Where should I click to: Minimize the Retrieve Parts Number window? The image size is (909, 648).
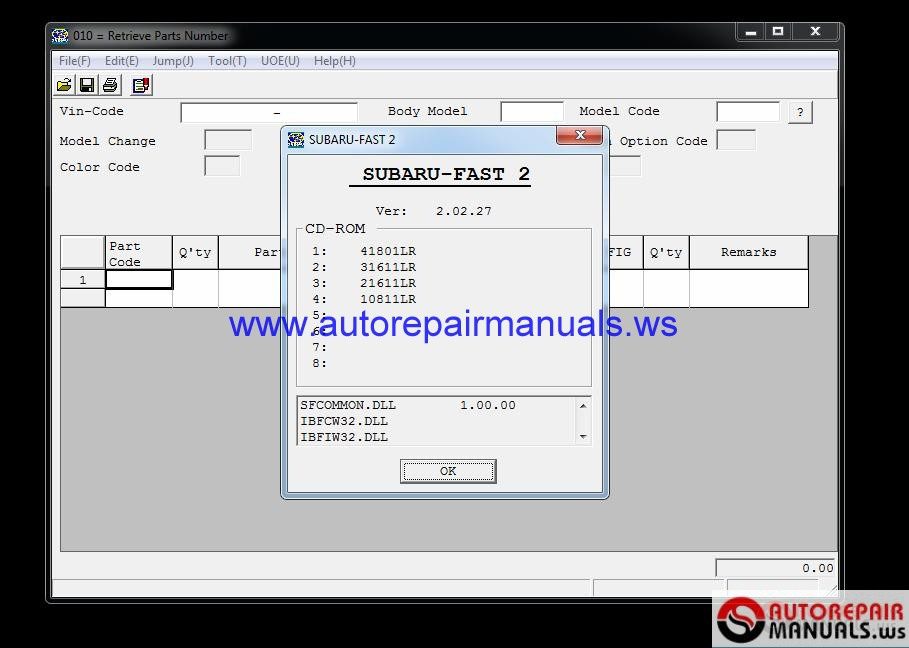(751, 32)
